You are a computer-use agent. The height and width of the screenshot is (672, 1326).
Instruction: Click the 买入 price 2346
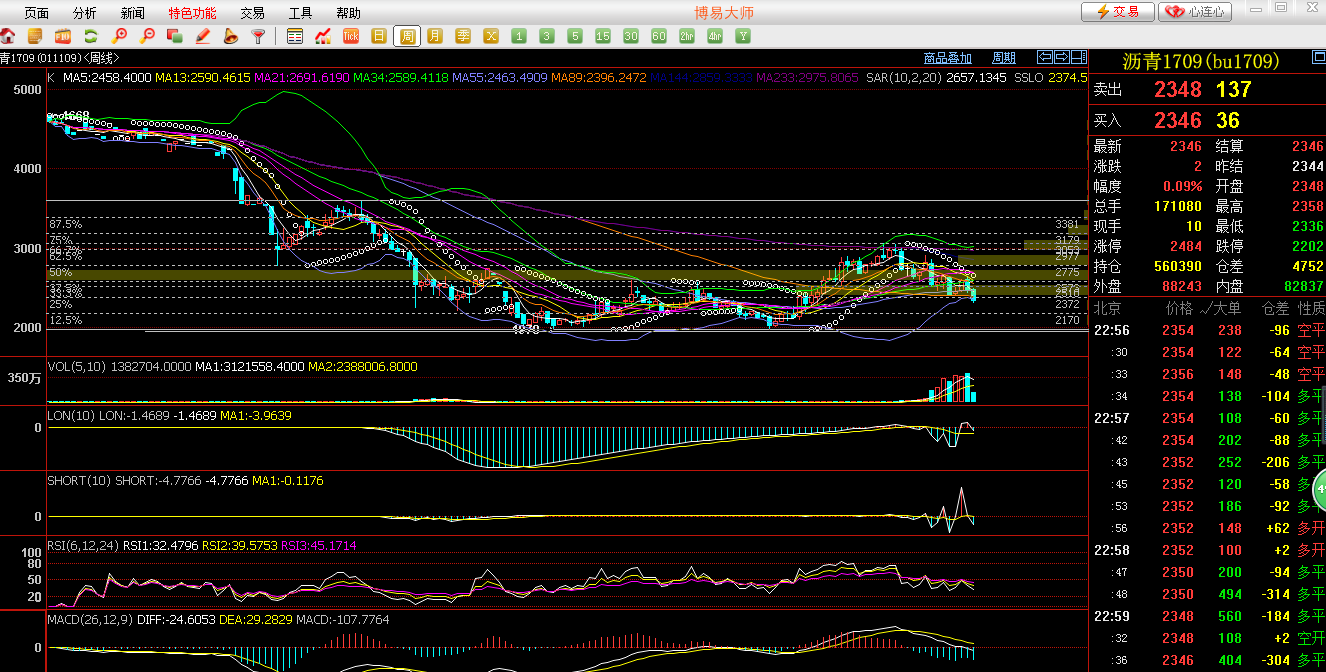(1178, 121)
